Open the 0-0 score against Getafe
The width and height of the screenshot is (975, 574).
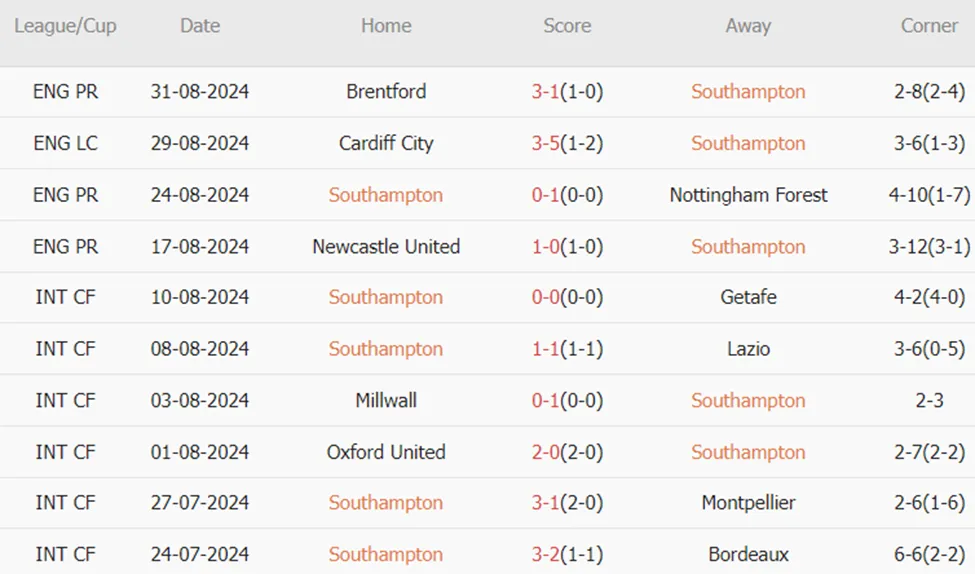546,297
